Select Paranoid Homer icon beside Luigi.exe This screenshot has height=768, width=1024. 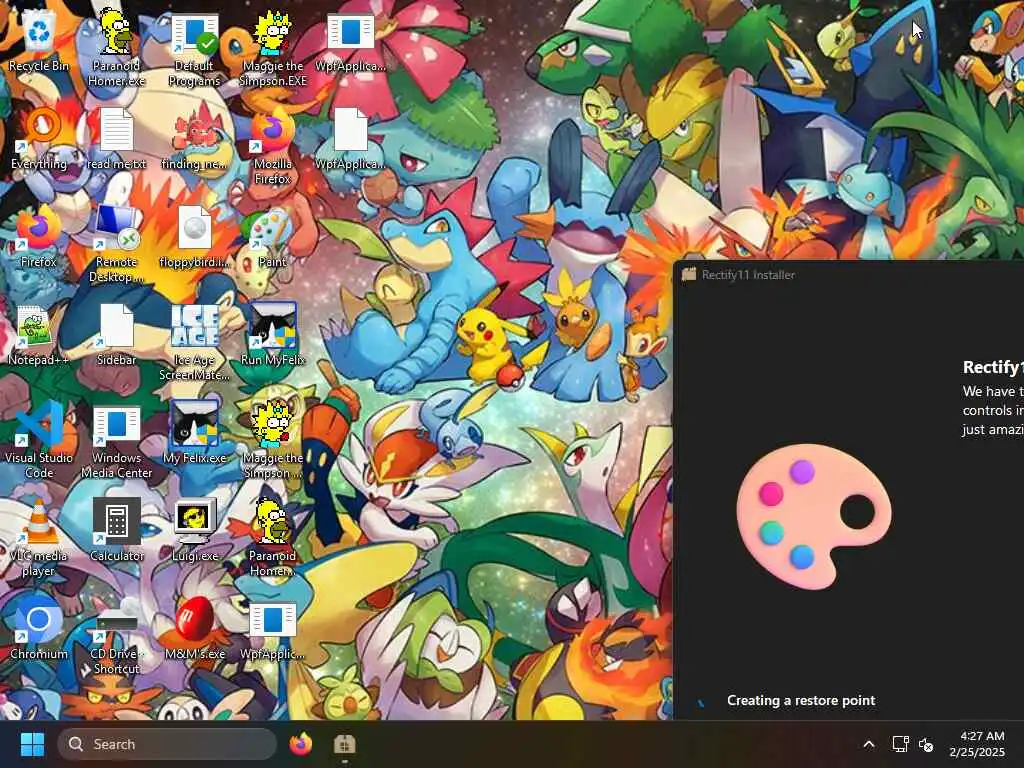[273, 539]
